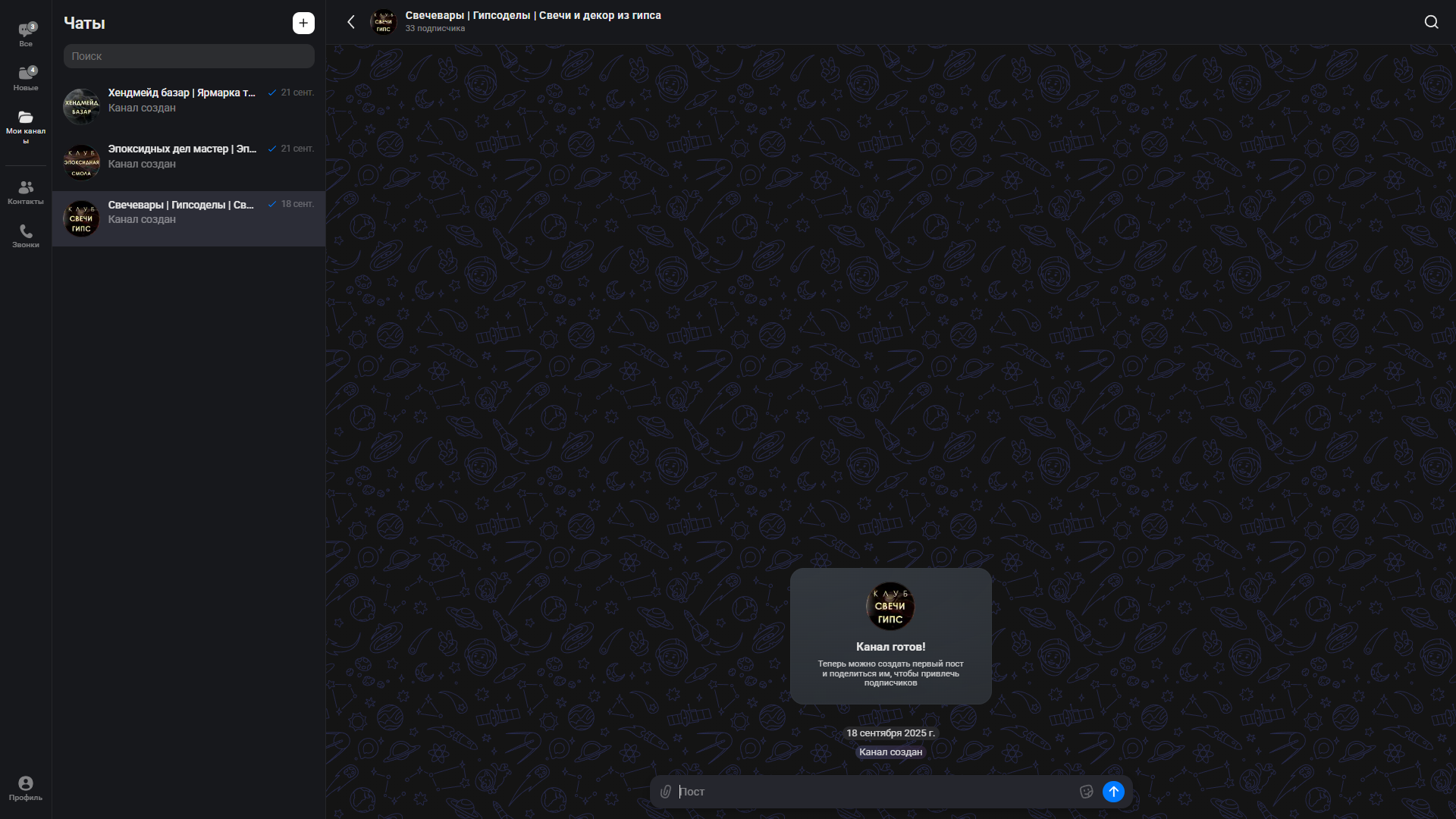Open the Звонки section
Screen dimensions: 1456x819
pos(26,236)
